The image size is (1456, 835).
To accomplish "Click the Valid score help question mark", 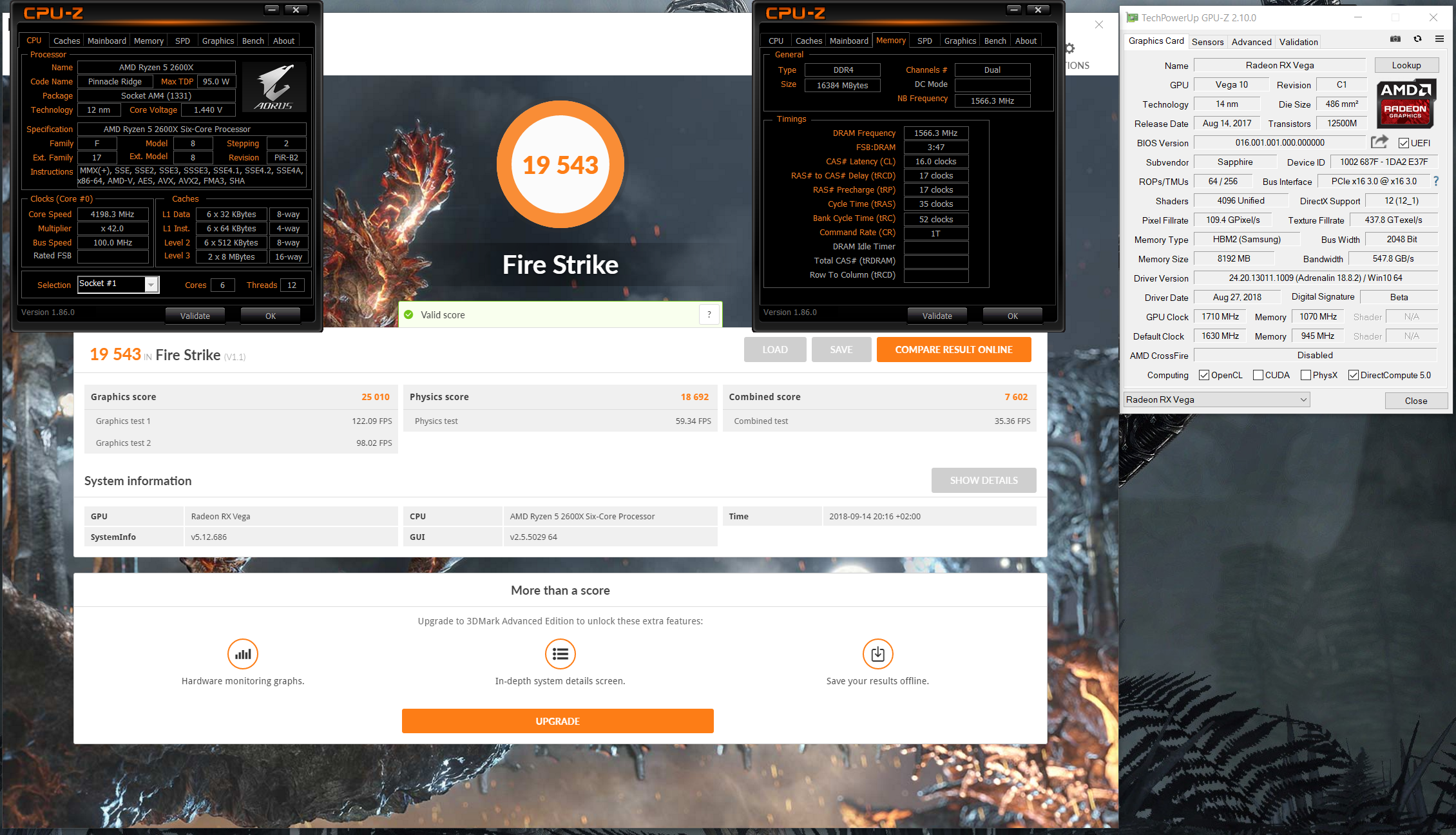I will [709, 314].
